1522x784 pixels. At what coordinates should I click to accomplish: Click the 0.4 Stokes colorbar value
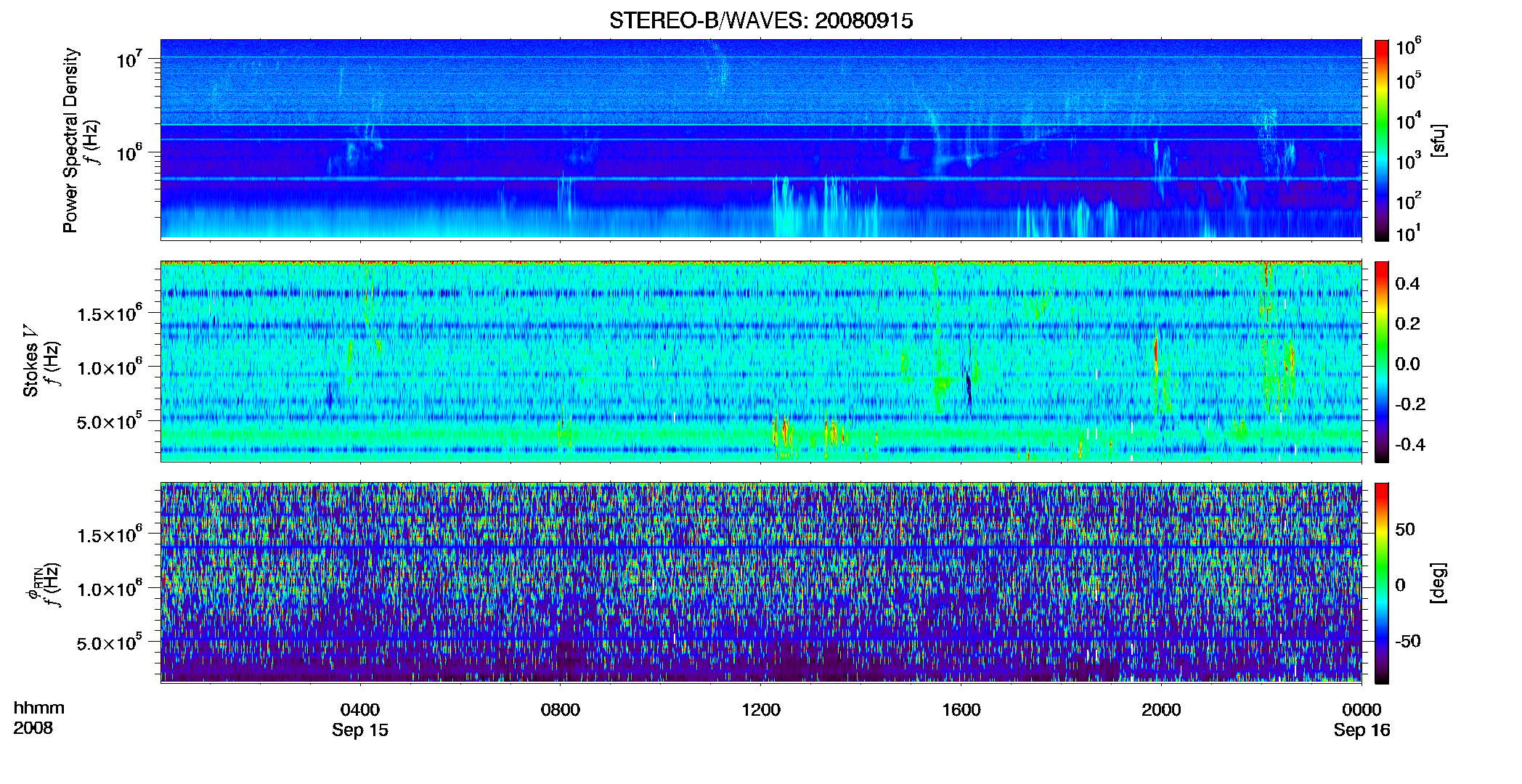coord(1407,284)
